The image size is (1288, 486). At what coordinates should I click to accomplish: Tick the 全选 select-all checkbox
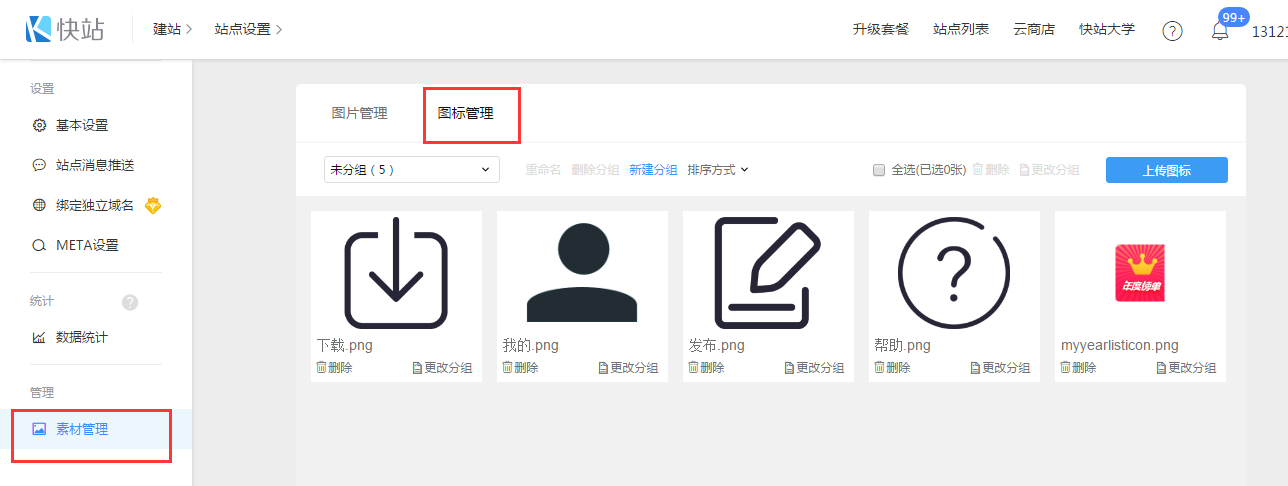pyautogui.click(x=879, y=170)
